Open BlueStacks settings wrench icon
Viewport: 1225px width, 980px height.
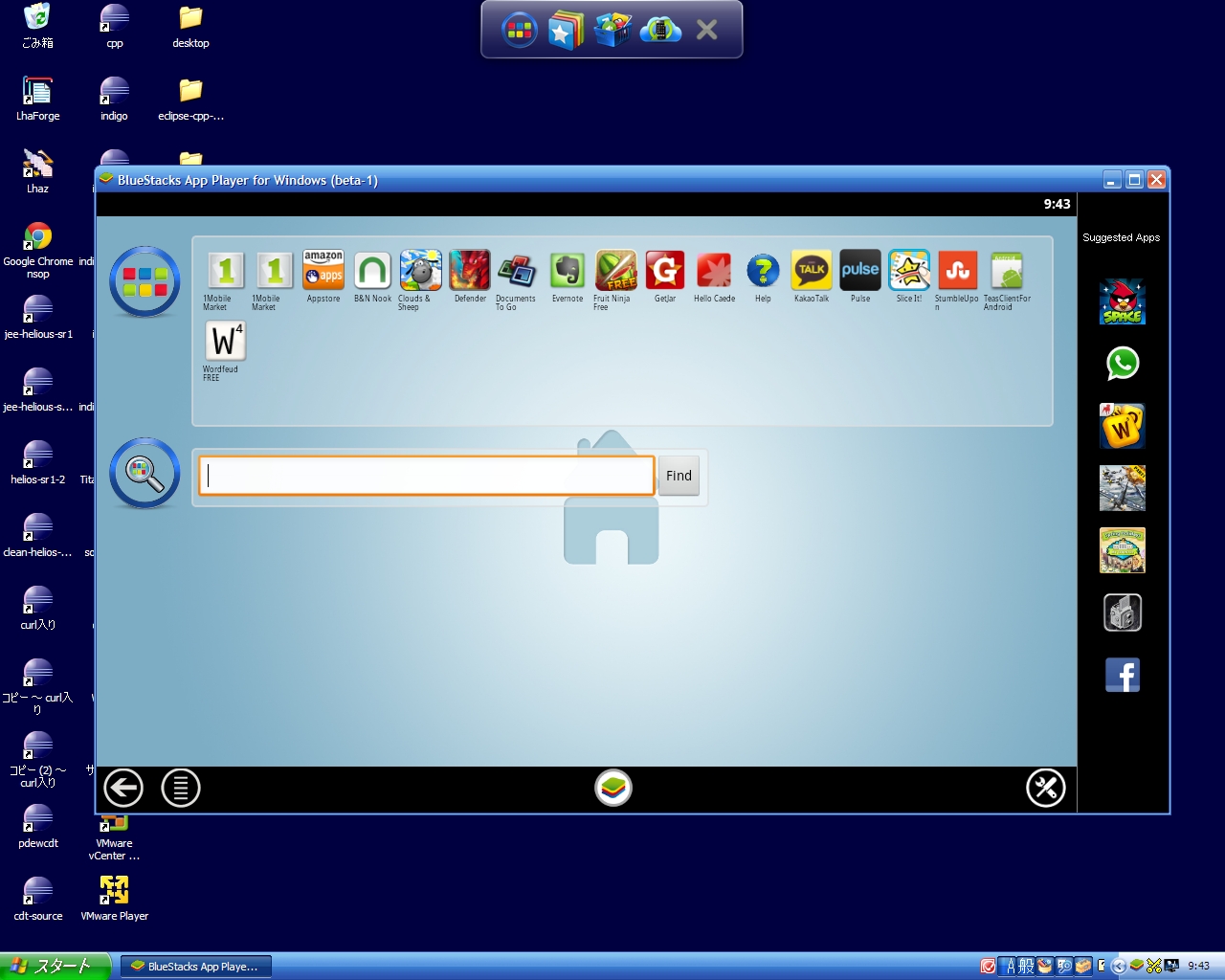click(x=1045, y=789)
